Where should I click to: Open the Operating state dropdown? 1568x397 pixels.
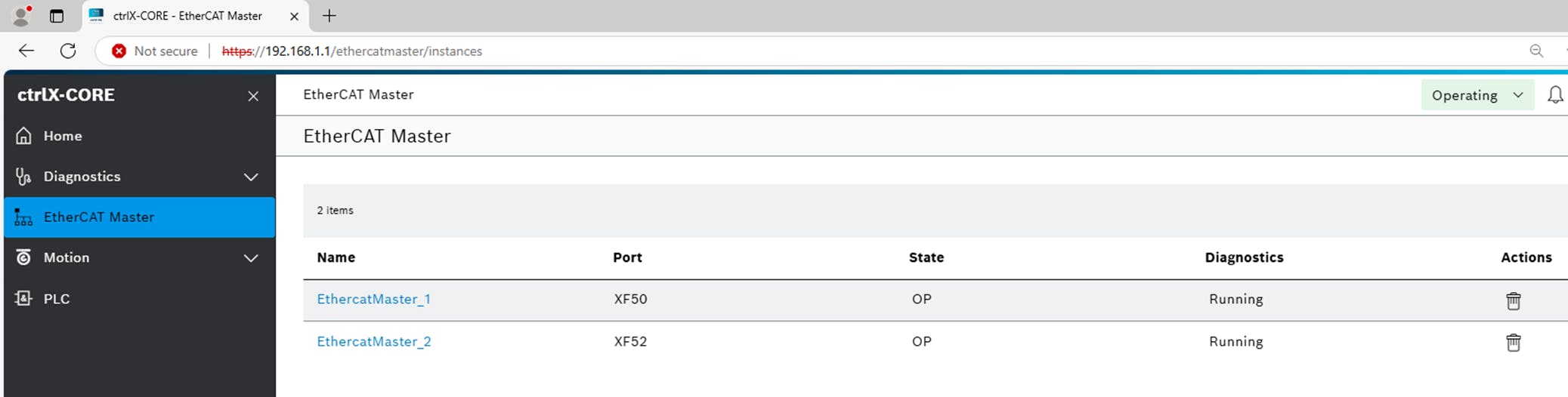pos(1477,95)
